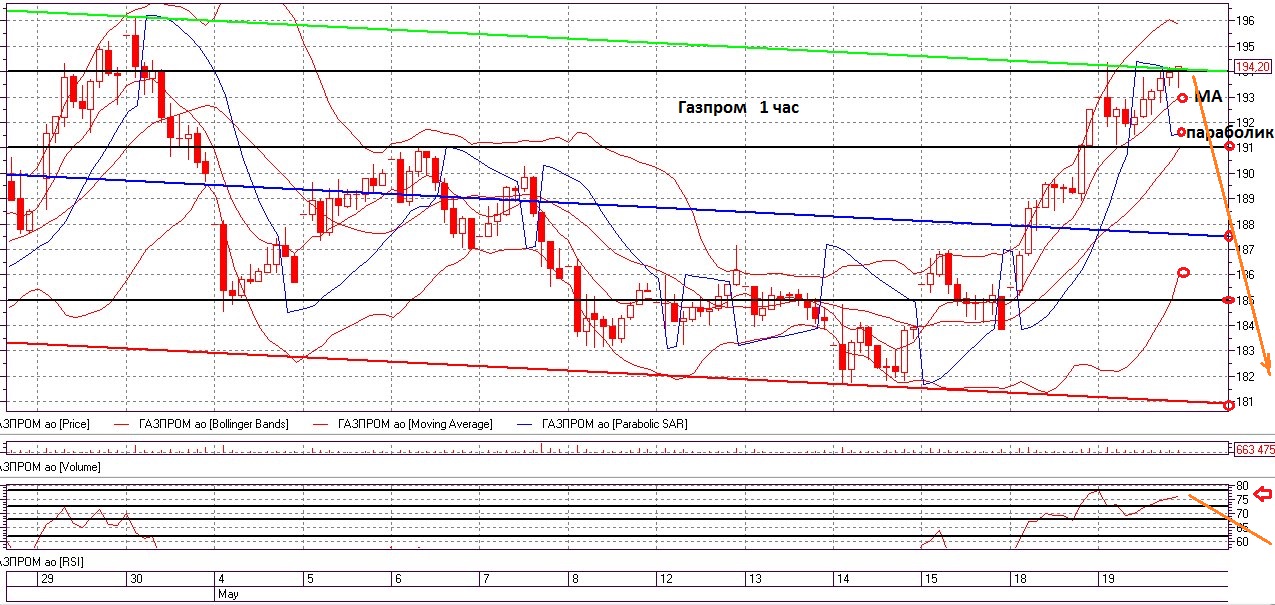Click the May month label
This screenshot has width=1275, height=605.
228,593
